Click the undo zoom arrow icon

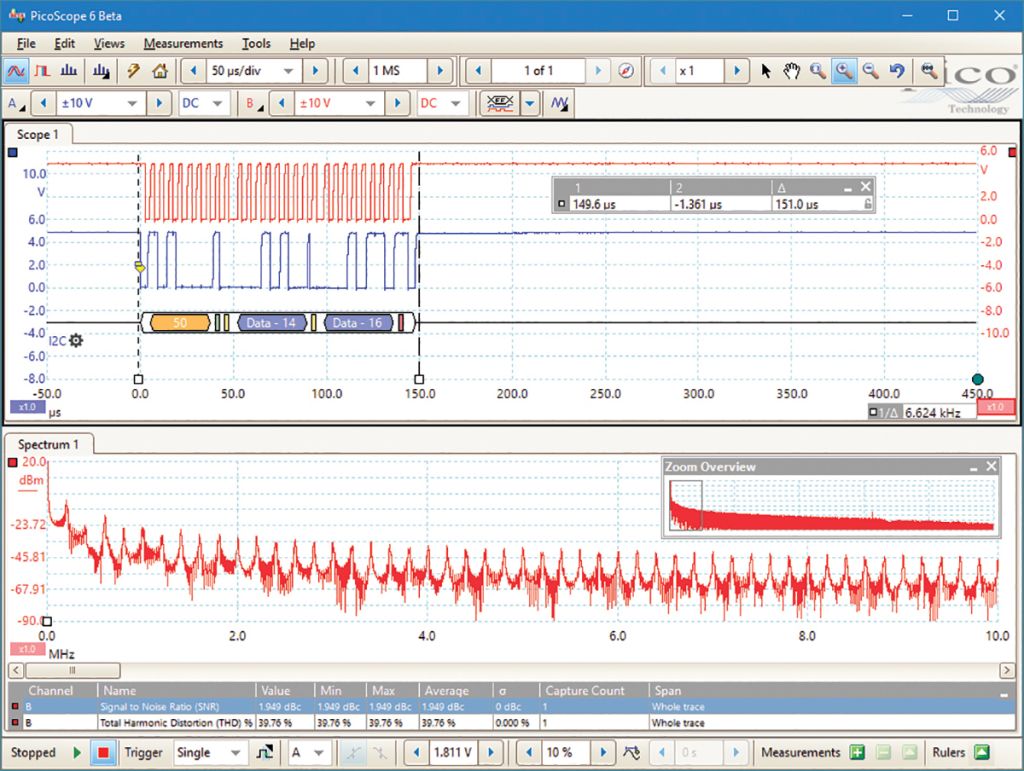(897, 71)
